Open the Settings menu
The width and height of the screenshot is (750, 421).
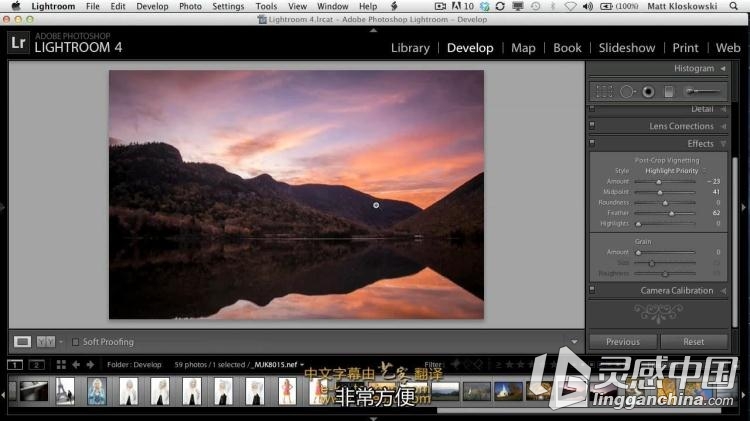click(228, 6)
